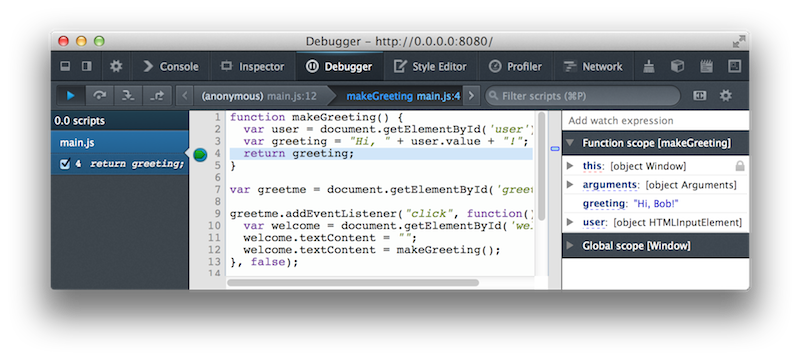Click the Step Out button

click(157, 95)
